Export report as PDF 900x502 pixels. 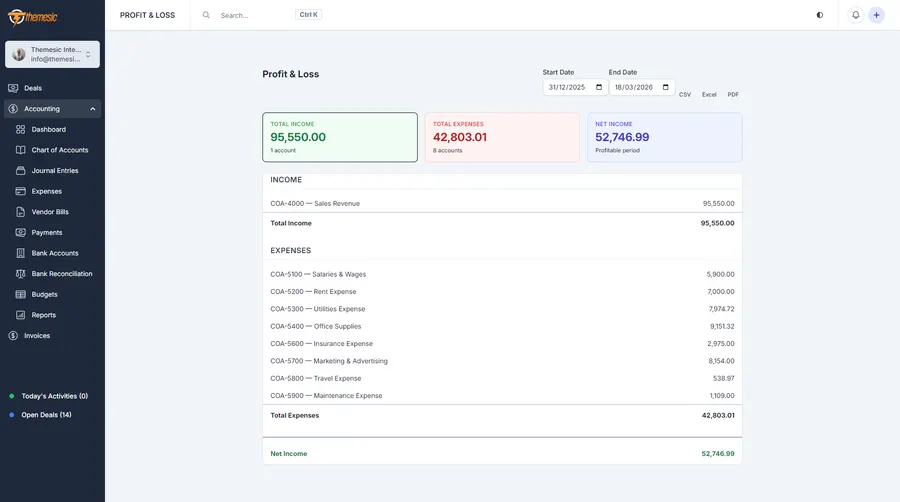[733, 95]
